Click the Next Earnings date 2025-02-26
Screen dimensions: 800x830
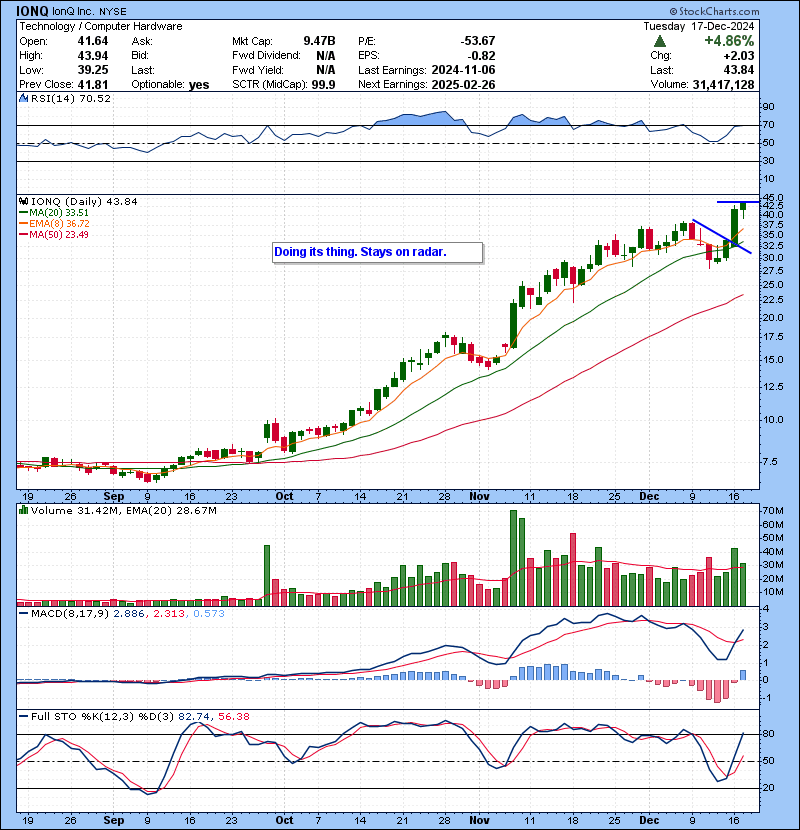463,85
